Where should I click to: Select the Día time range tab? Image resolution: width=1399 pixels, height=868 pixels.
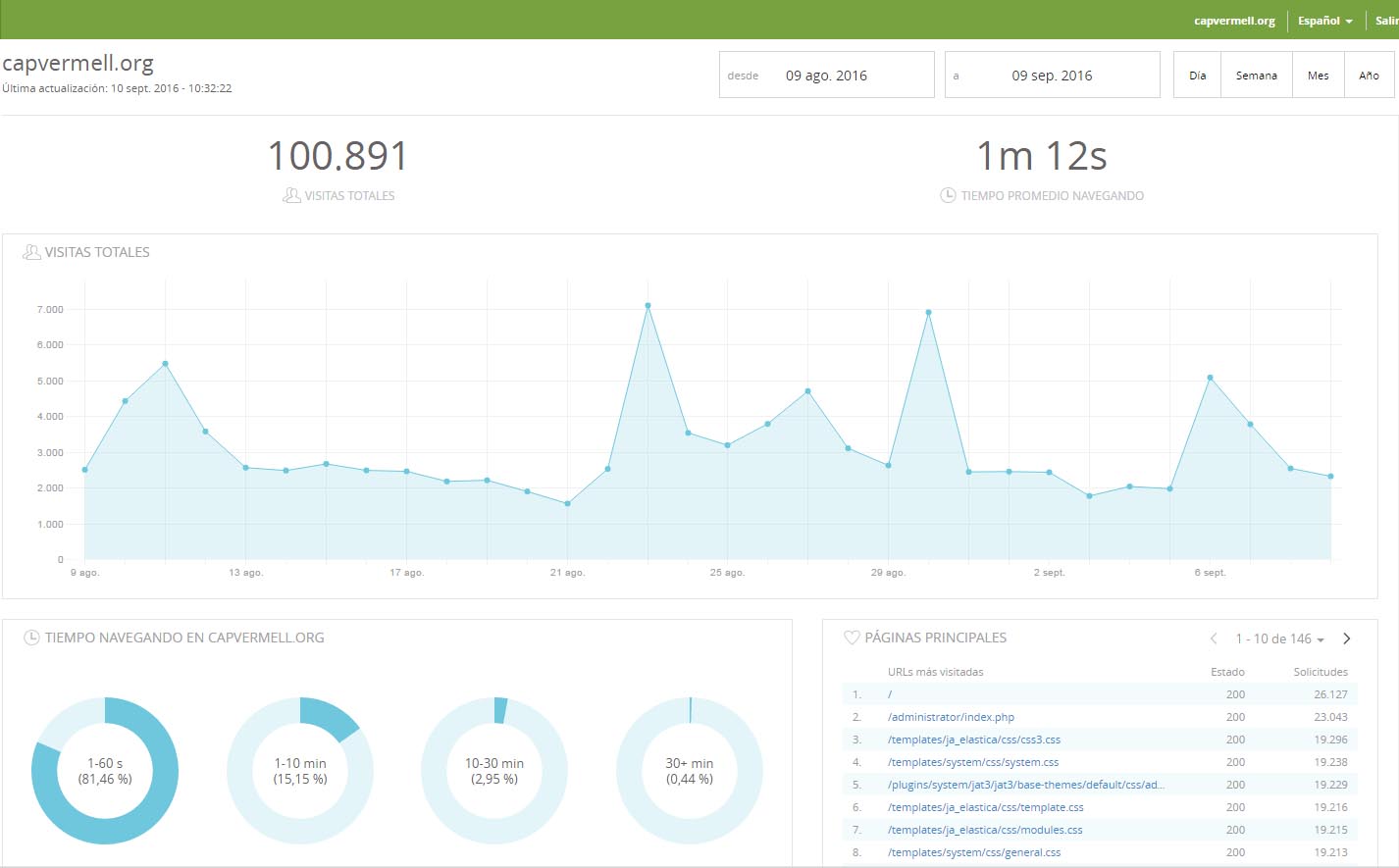1198,76
